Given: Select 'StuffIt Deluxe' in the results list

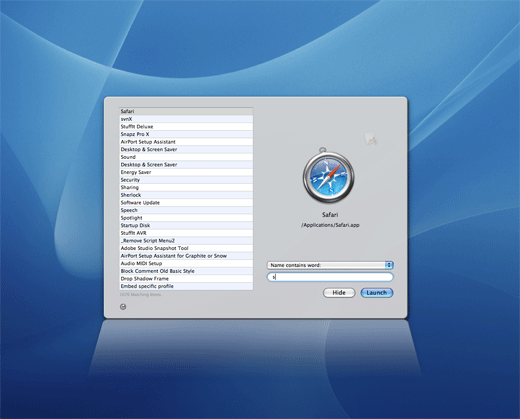Looking at the screenshot, I should pos(186,127).
